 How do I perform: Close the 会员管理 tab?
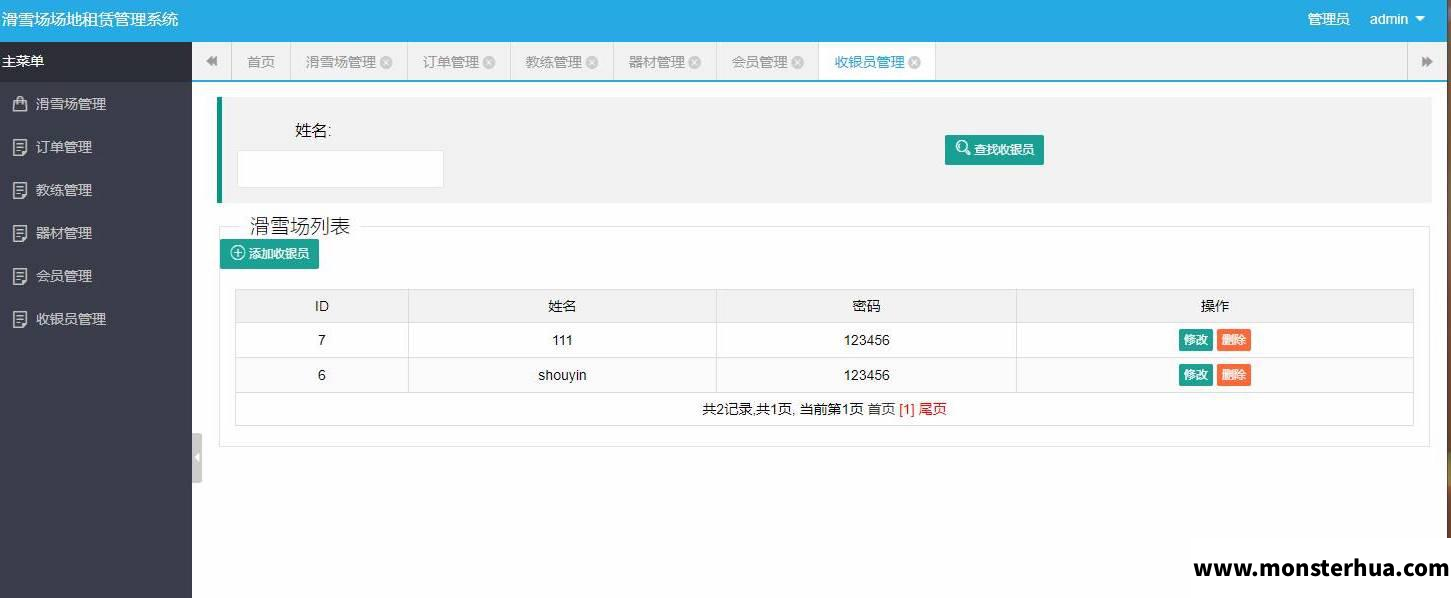click(x=798, y=62)
